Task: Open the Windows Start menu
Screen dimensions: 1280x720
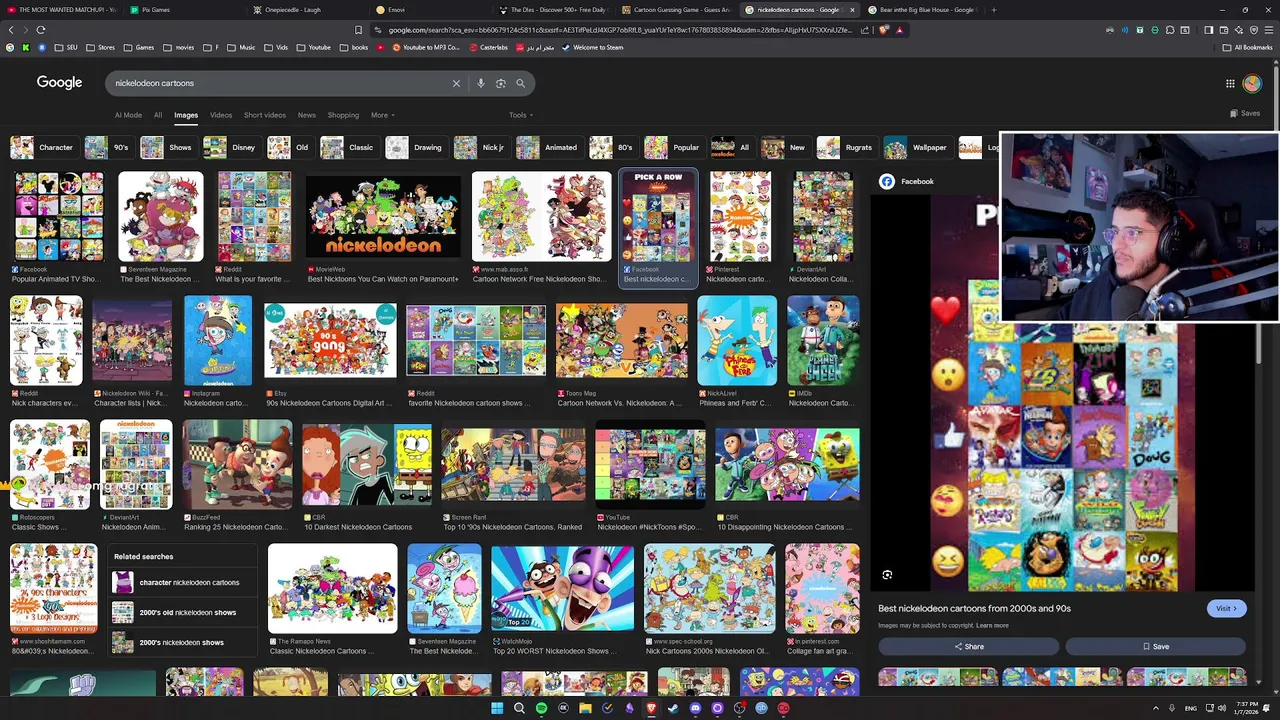Action: (497, 708)
